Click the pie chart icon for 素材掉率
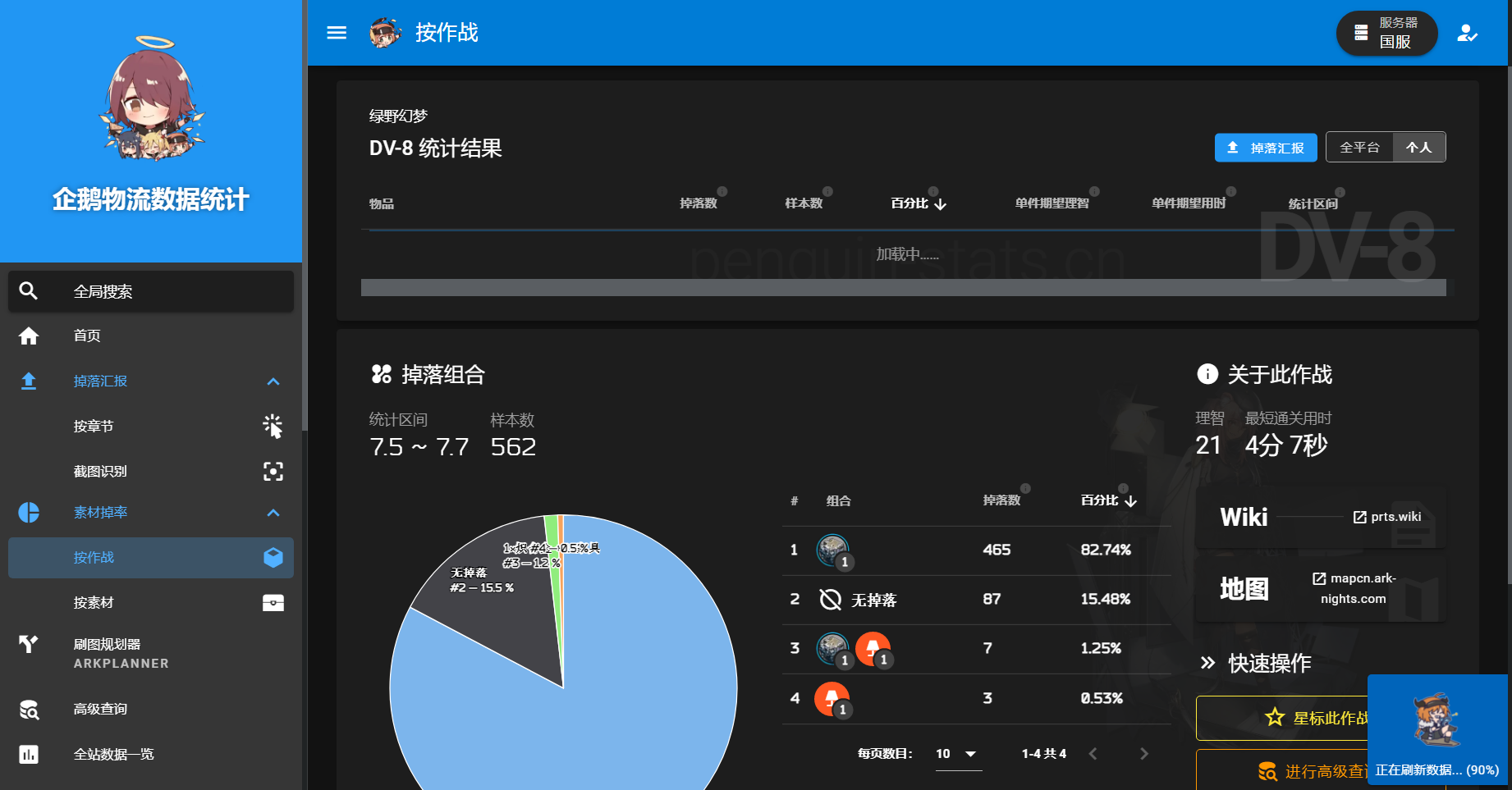1512x790 pixels. (29, 512)
